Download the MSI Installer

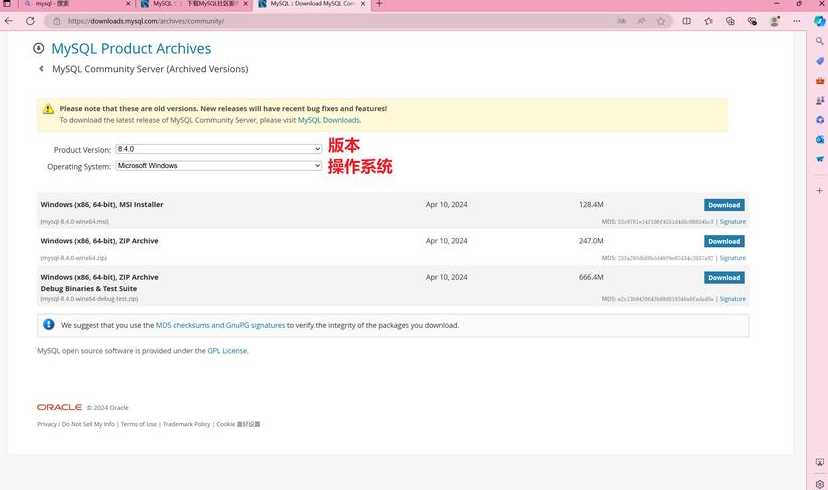724,205
